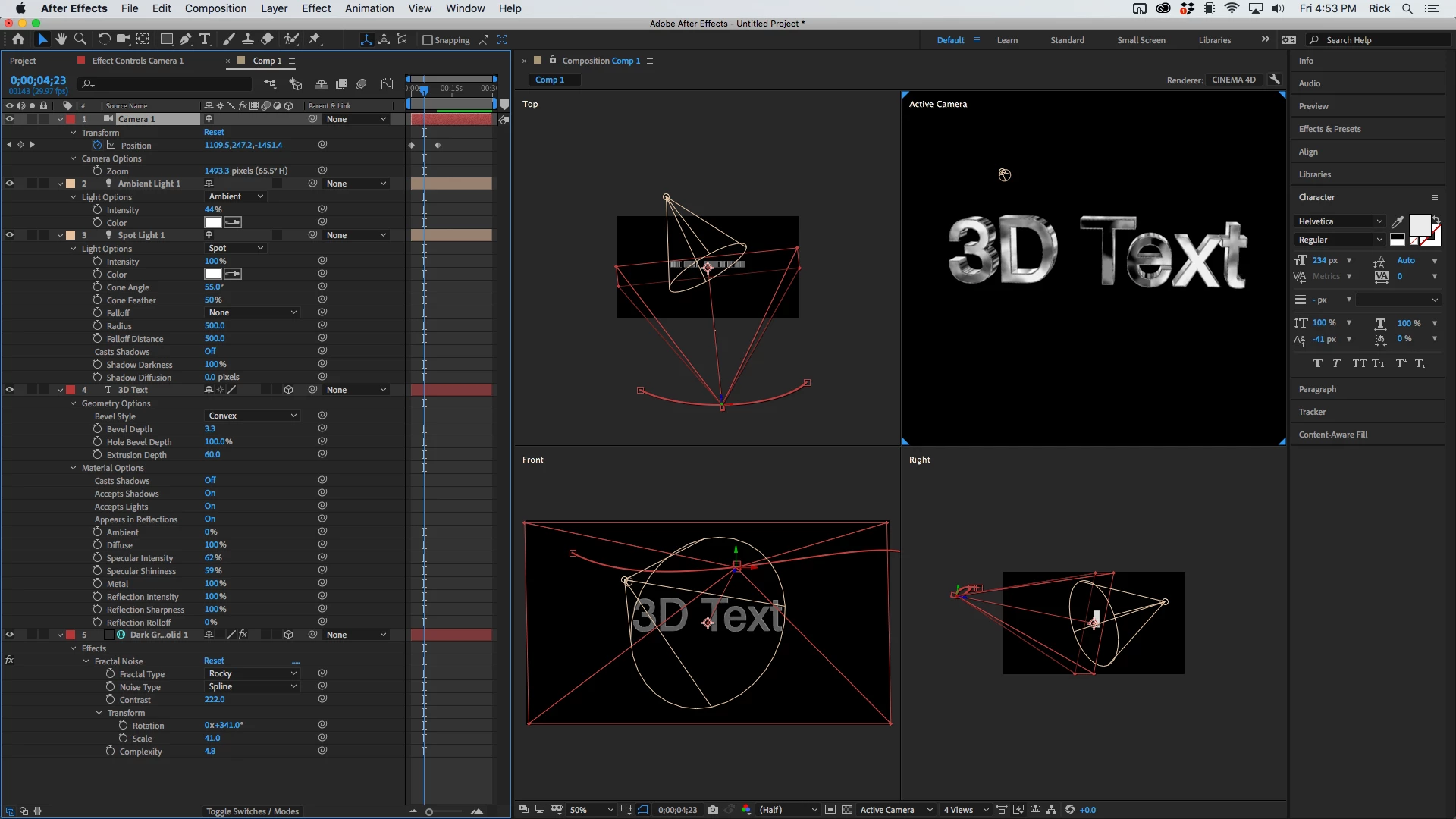
Task: Reset the Fractal Noise effect
Action: click(x=214, y=661)
